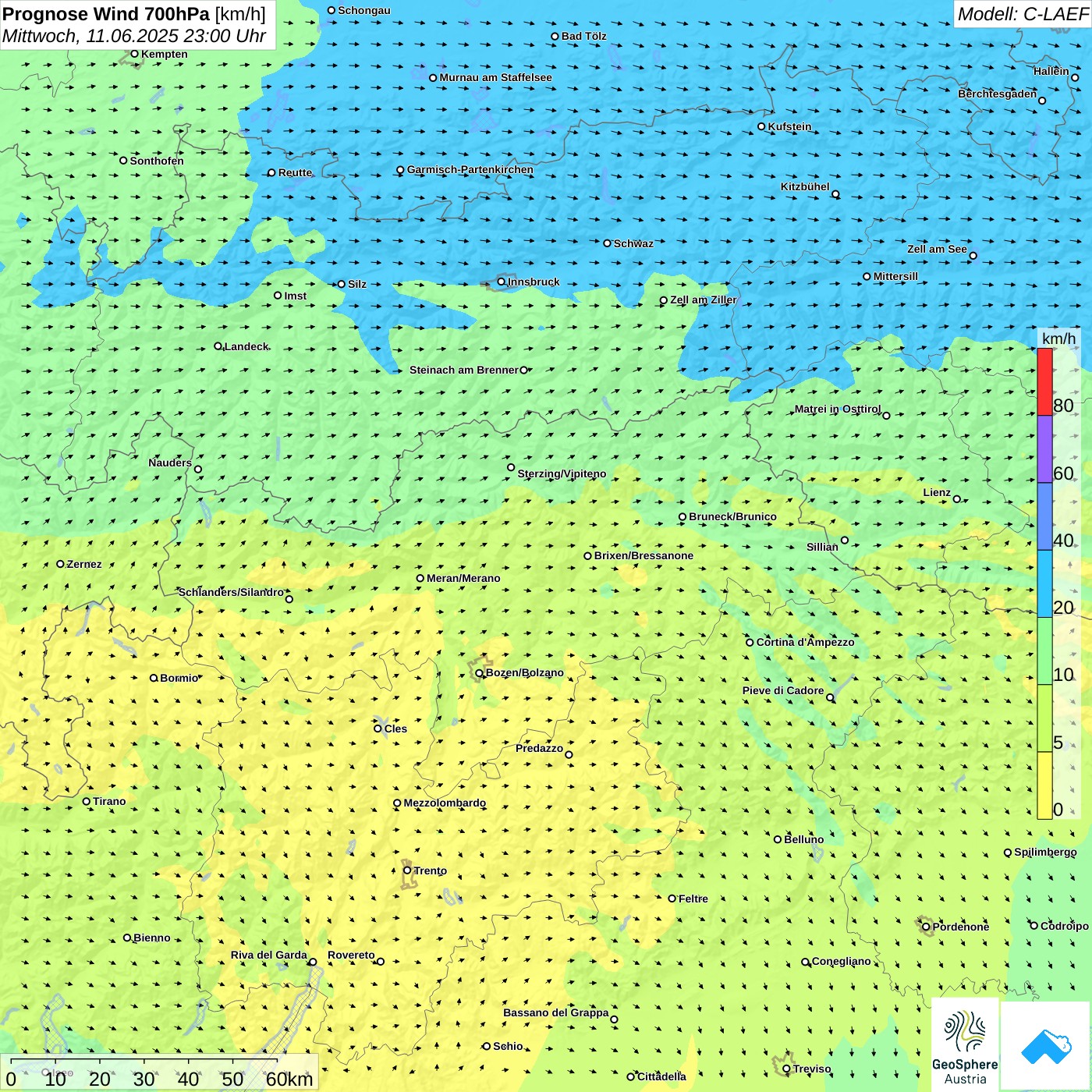This screenshot has height=1092, width=1092.
Task: Click the Meran/Merano marker
Action: [420, 578]
